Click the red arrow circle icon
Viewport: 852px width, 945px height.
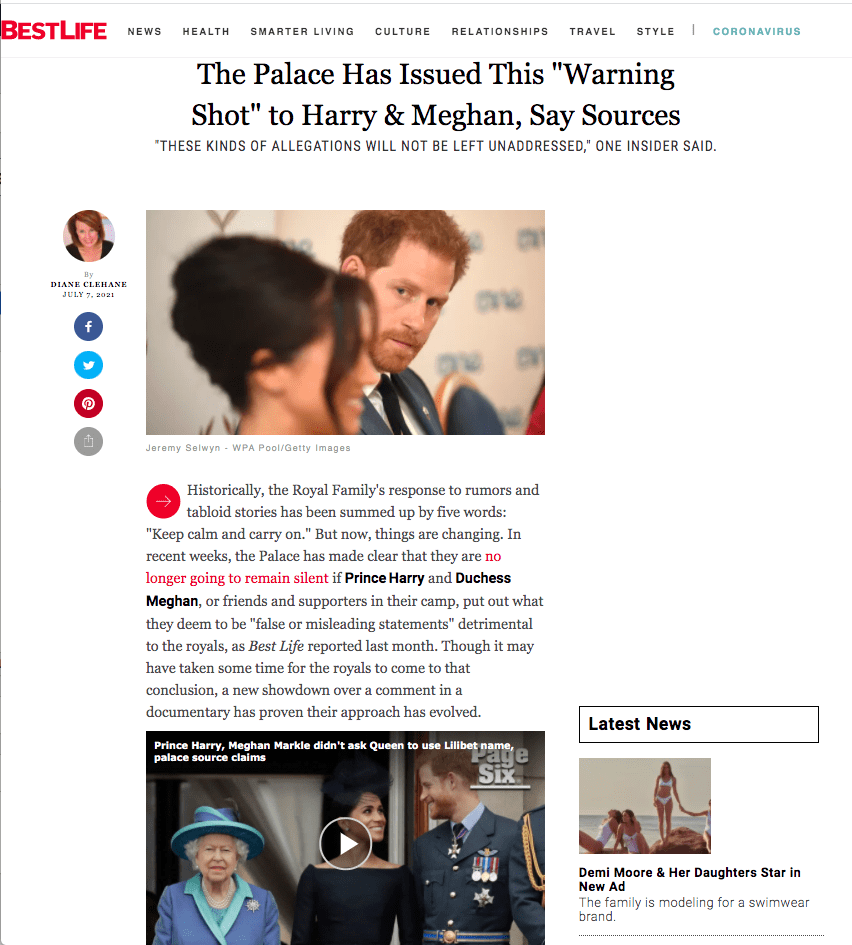(163, 501)
